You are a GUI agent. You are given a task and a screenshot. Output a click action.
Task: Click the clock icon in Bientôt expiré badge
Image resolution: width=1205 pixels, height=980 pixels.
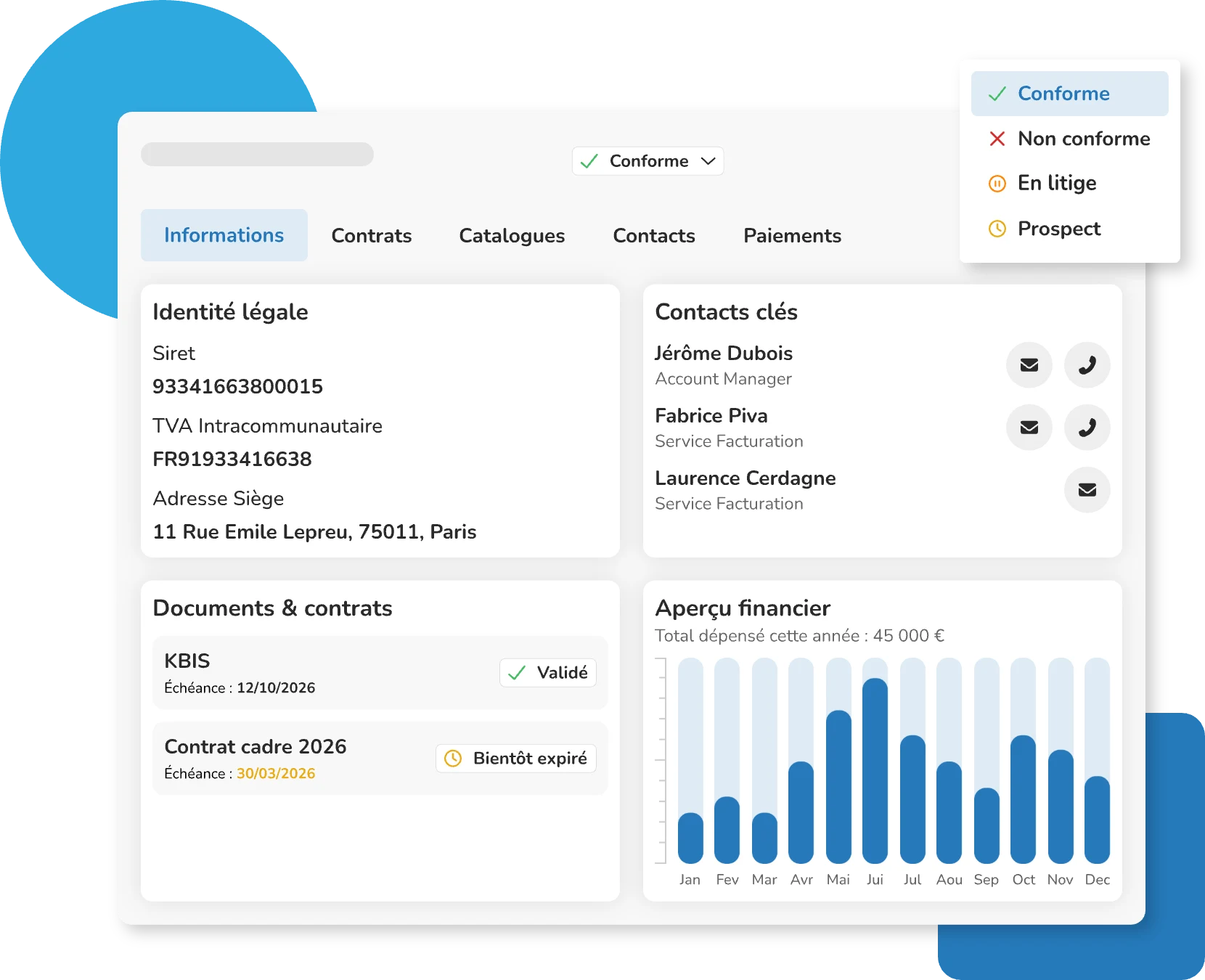(453, 759)
